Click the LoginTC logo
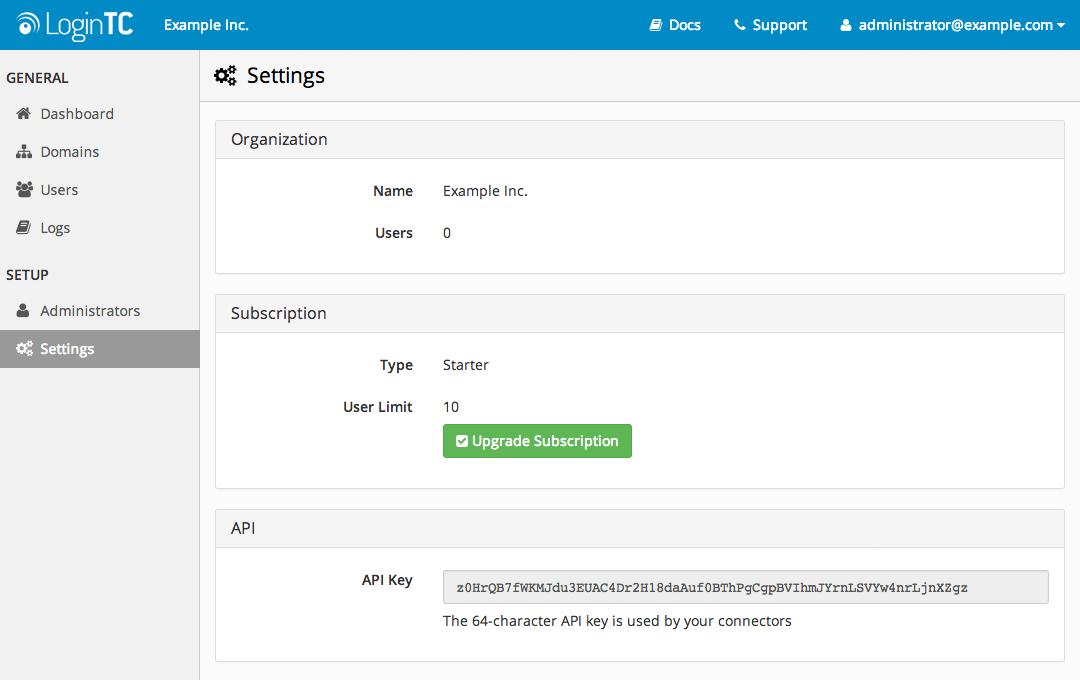 [74, 25]
